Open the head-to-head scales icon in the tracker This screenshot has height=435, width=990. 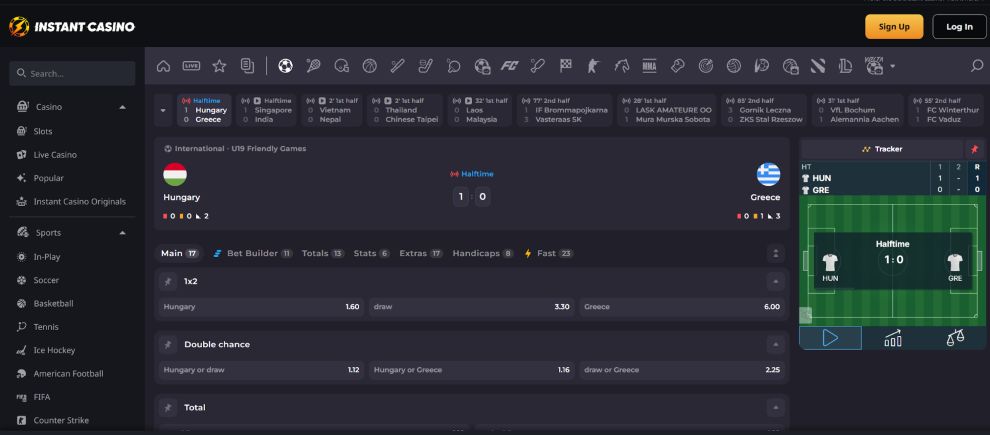point(955,339)
